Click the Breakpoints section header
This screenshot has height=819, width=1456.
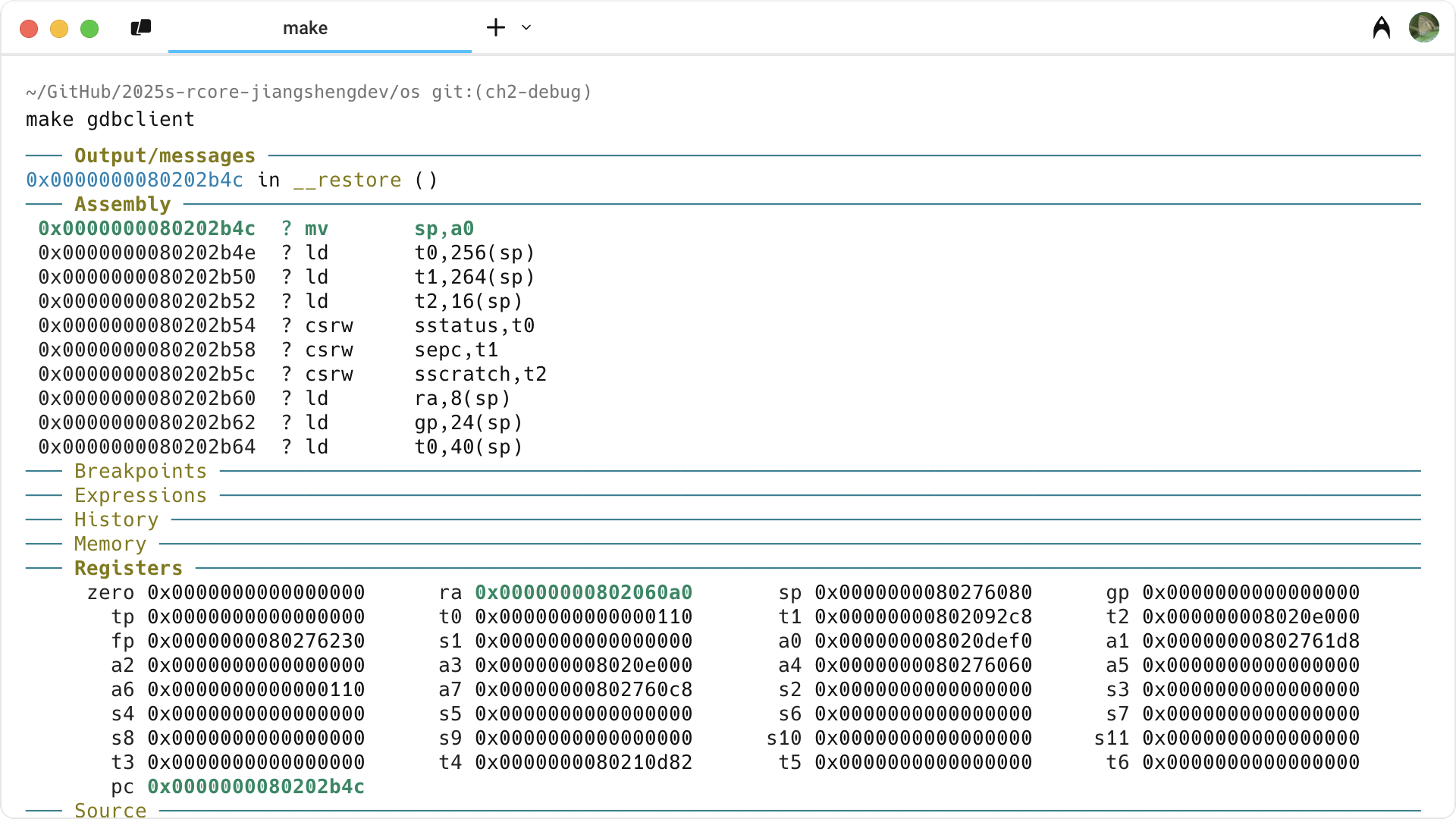point(140,471)
